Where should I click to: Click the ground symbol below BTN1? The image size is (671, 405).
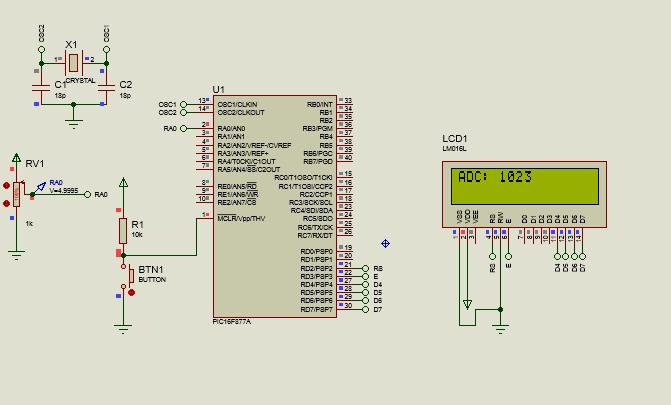coord(123,329)
